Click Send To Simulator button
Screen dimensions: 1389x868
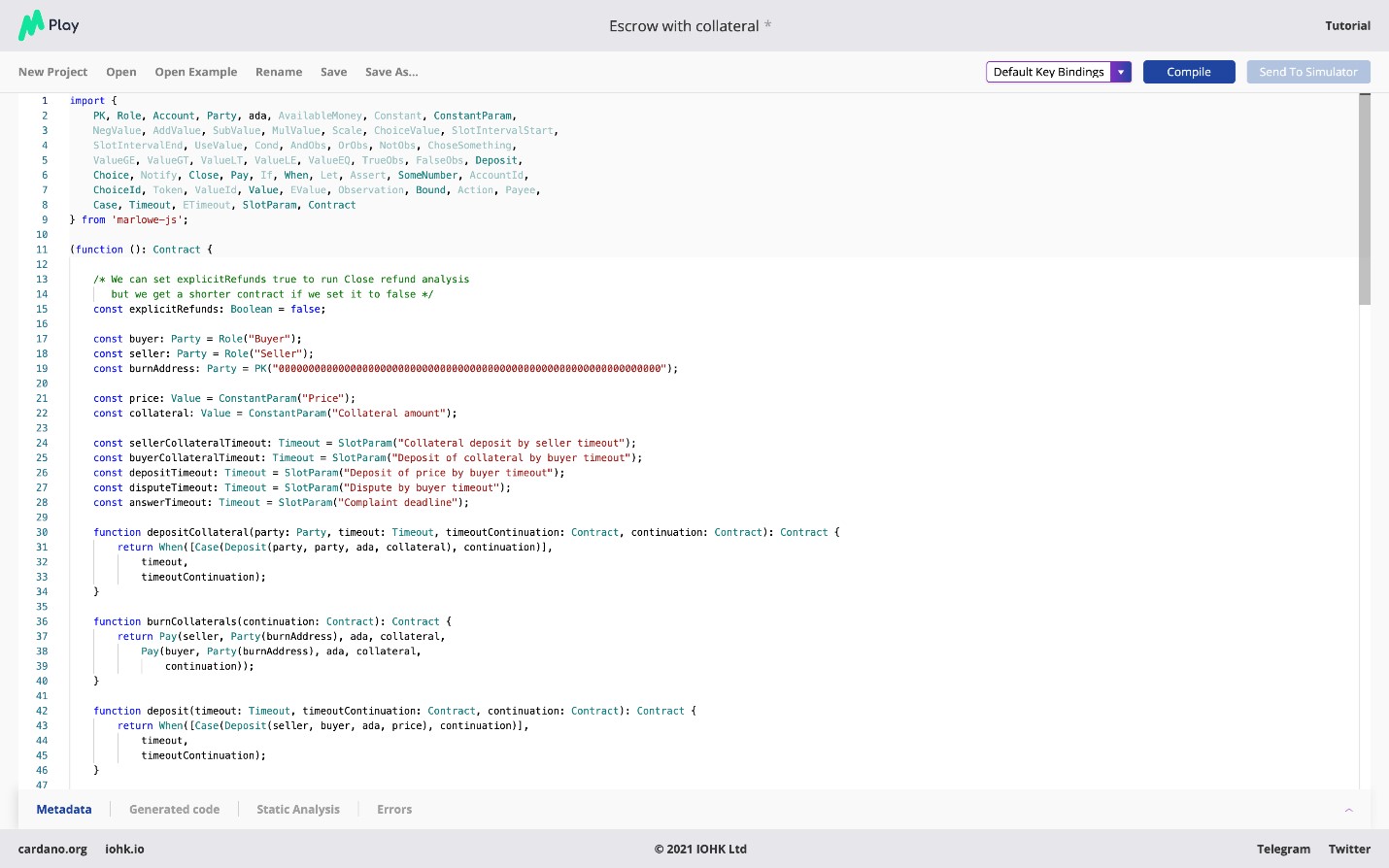1308,72
